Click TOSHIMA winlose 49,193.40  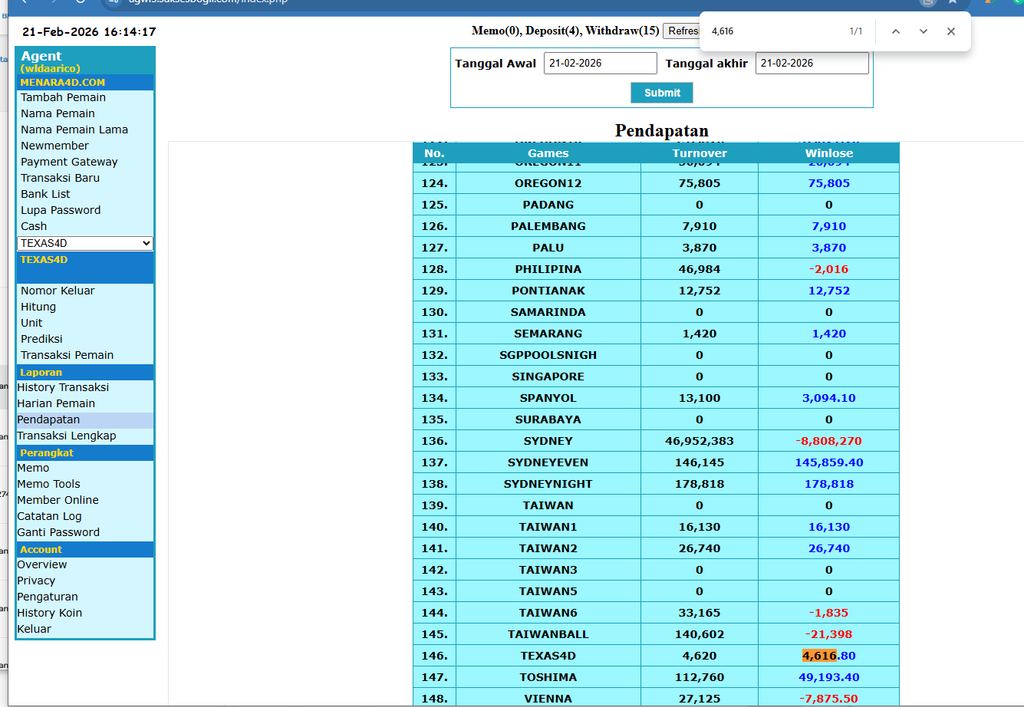[x=829, y=677]
